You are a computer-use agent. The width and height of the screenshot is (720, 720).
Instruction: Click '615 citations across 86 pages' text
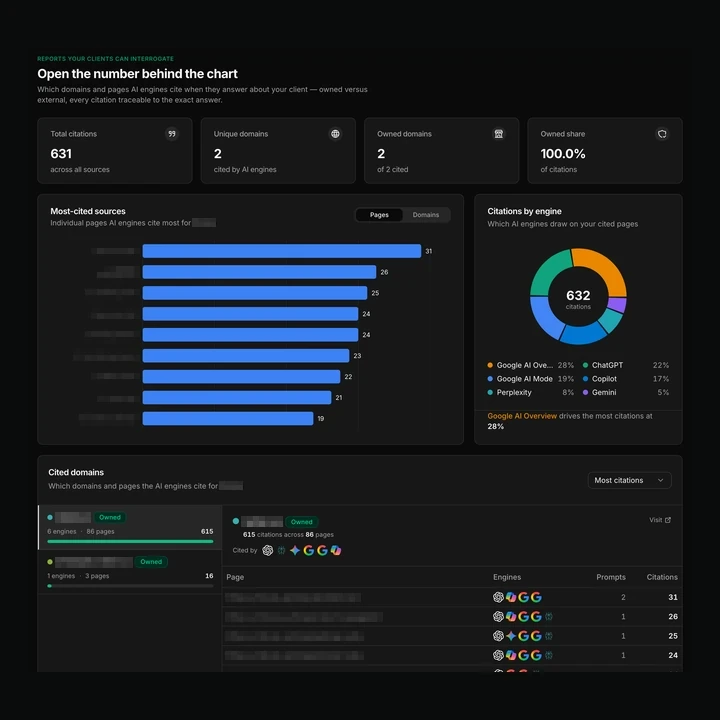pyautogui.click(x=288, y=534)
